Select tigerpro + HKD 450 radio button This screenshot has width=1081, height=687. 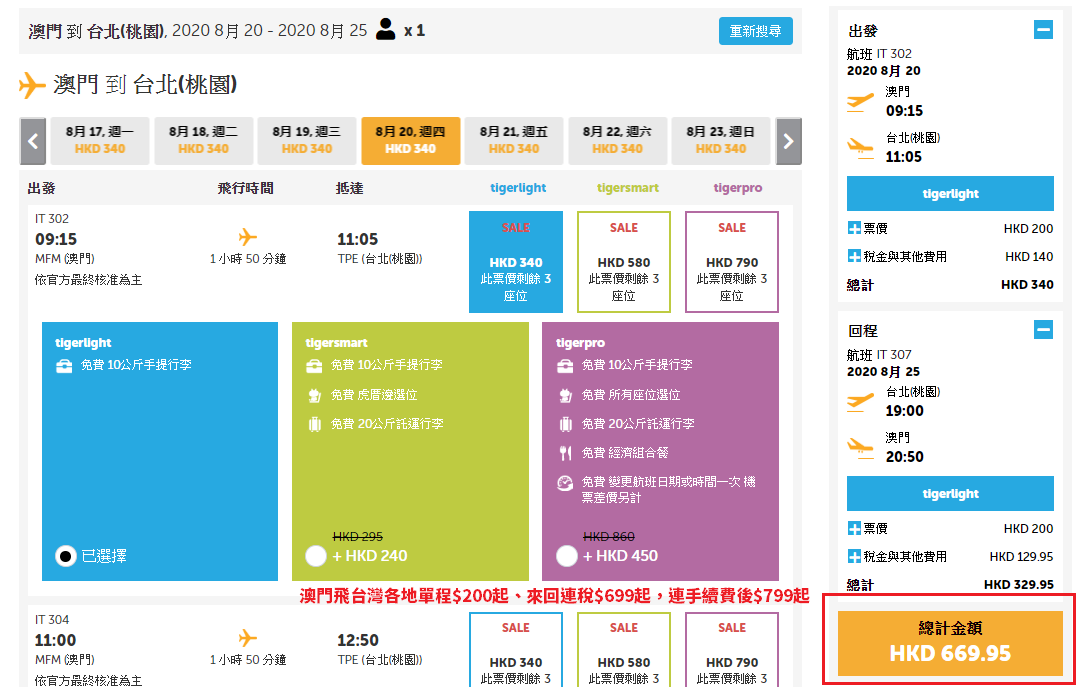pos(567,556)
